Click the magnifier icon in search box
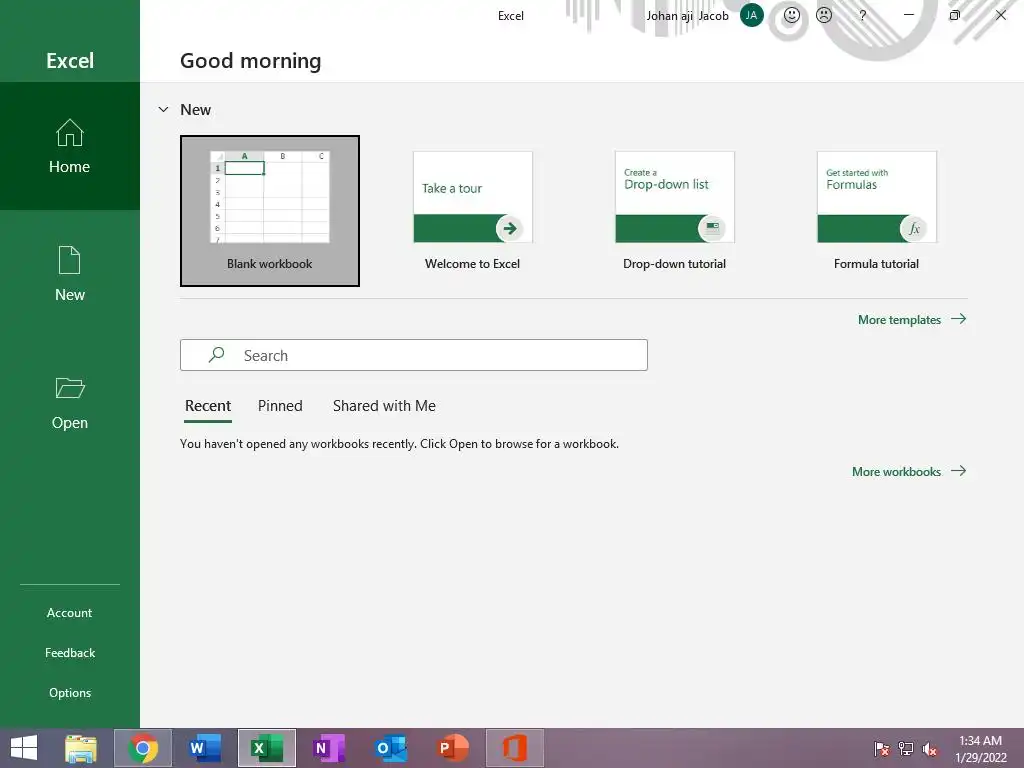 pos(216,355)
